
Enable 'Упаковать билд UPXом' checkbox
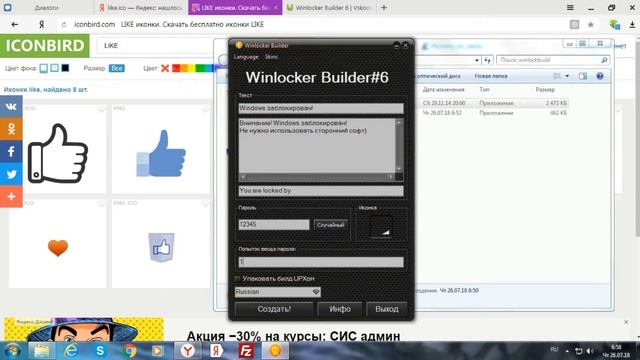[x=238, y=278]
